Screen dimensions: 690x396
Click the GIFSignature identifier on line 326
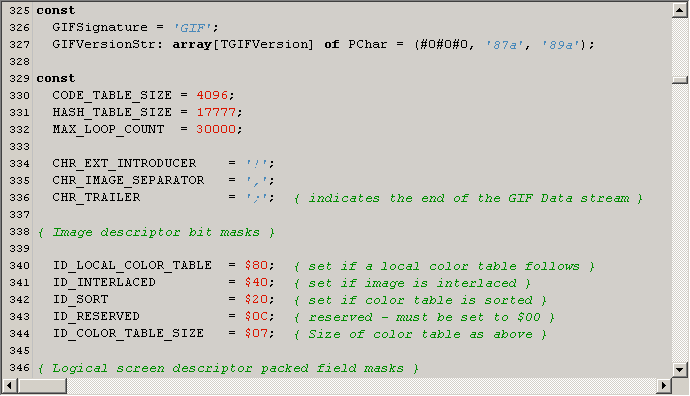pyautogui.click(x=100, y=27)
